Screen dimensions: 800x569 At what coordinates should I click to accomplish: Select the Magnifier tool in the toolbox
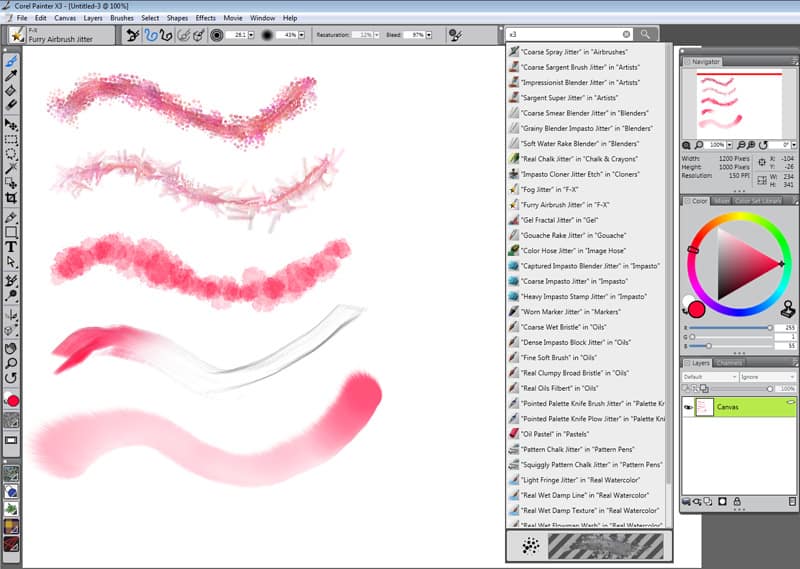click(11, 363)
